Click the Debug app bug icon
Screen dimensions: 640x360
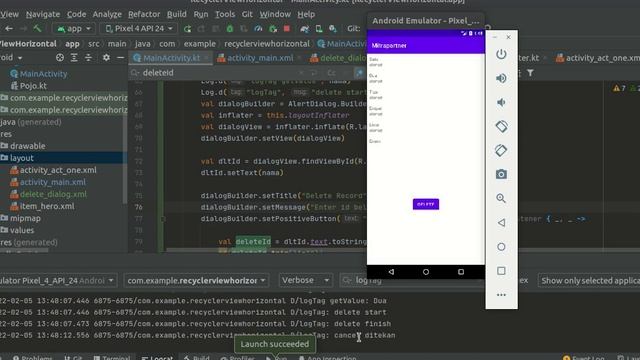(230, 29)
